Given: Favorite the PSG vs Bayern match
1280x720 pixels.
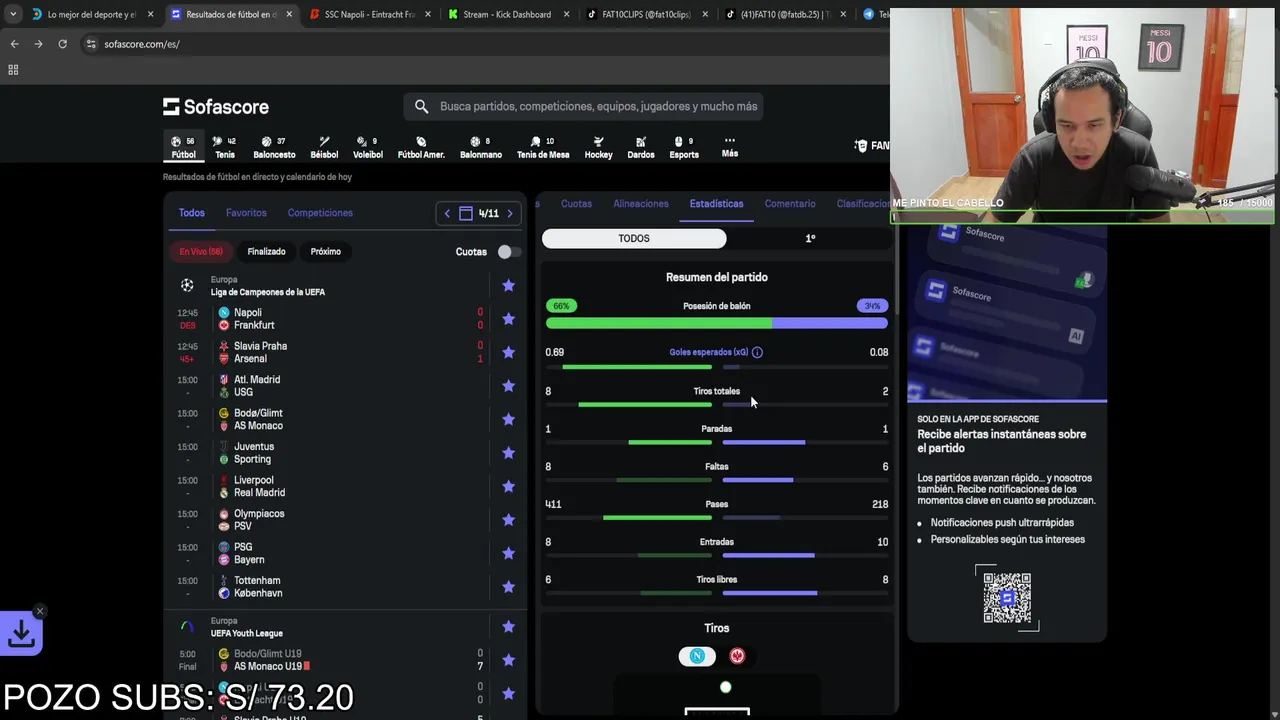Looking at the screenshot, I should click(x=508, y=553).
